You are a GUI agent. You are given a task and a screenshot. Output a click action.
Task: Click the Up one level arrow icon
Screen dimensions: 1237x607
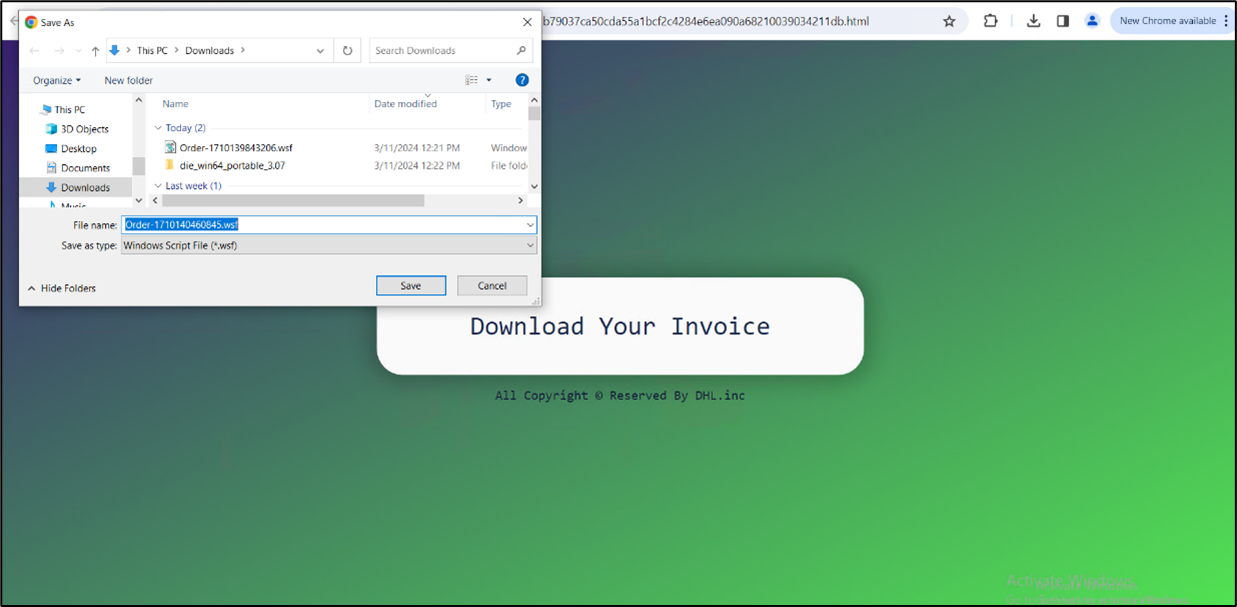95,51
